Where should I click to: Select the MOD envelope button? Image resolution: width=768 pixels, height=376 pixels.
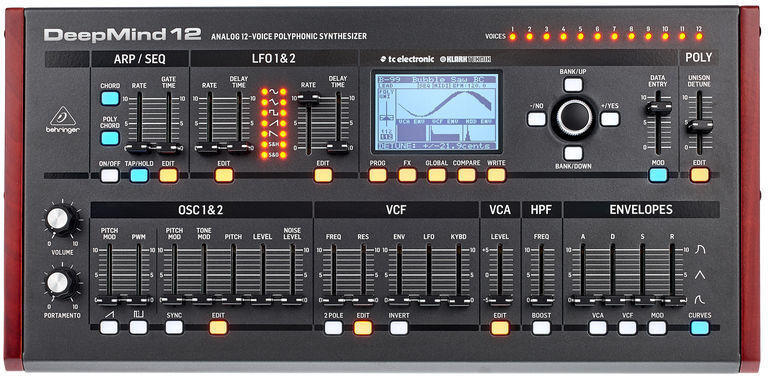coord(657,328)
